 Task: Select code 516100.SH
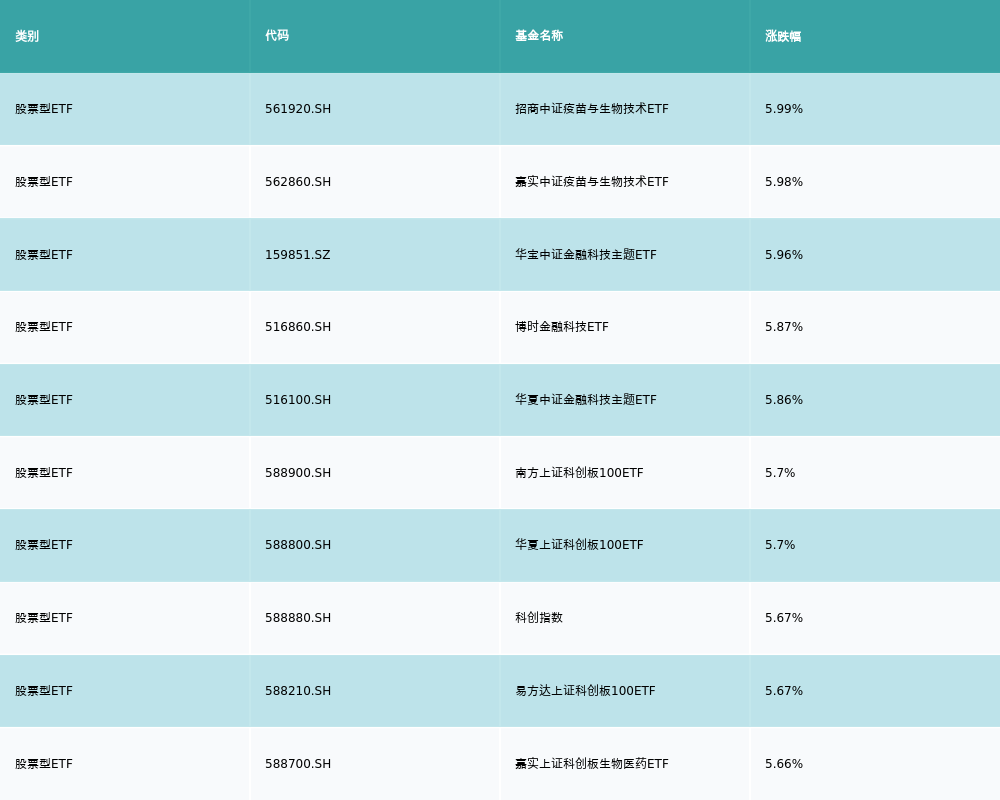coord(298,400)
